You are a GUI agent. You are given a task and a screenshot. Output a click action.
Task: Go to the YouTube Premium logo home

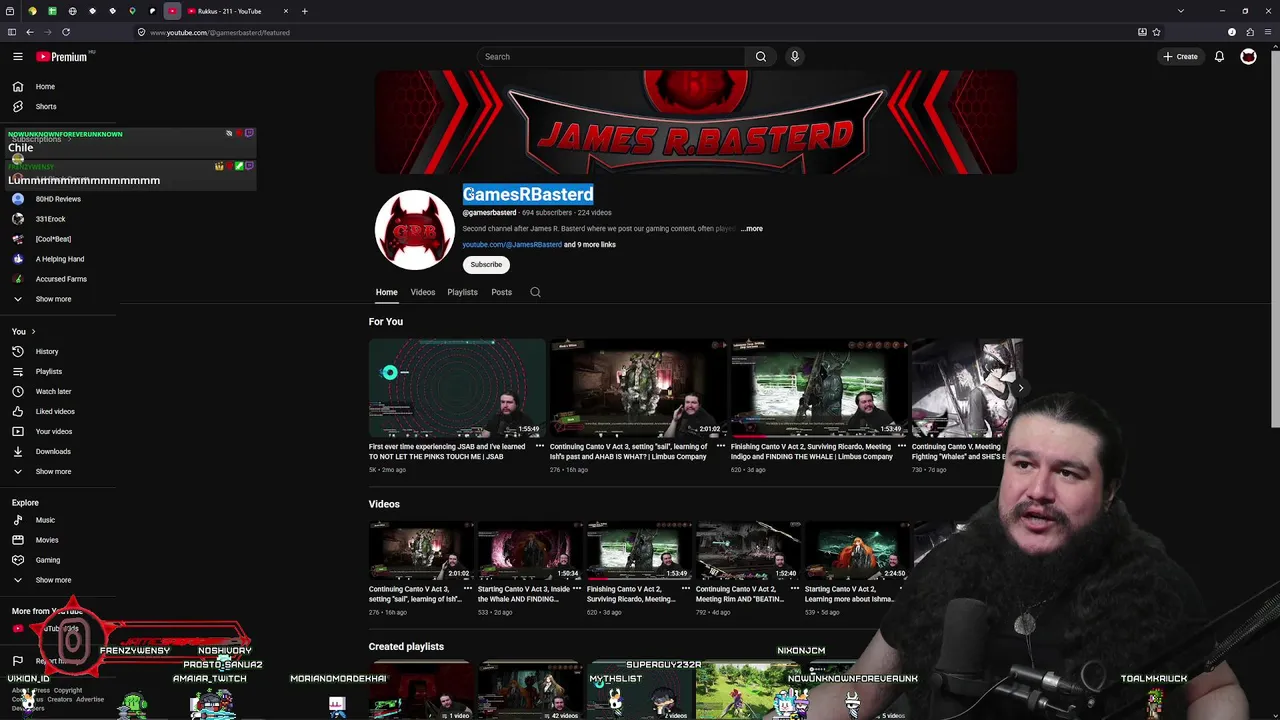pyautogui.click(x=62, y=57)
